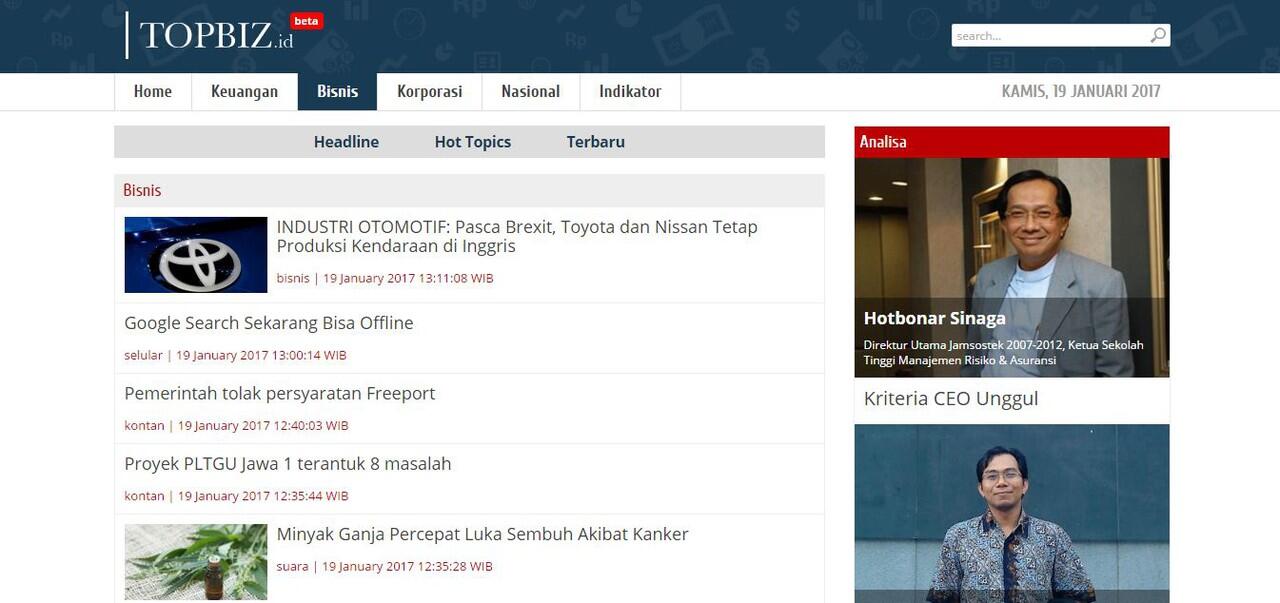Switch to the Hot Topics tab

473,142
